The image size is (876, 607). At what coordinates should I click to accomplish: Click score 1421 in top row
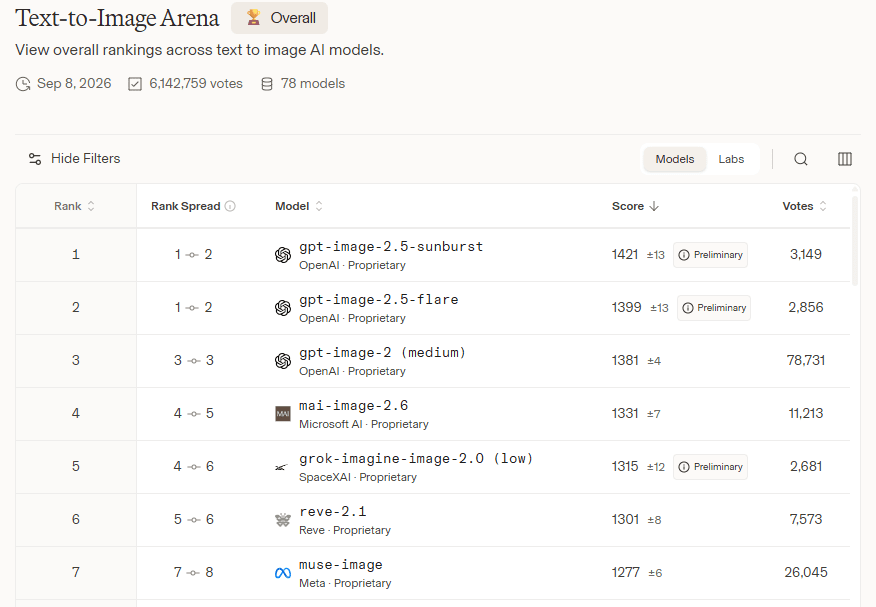tap(625, 255)
